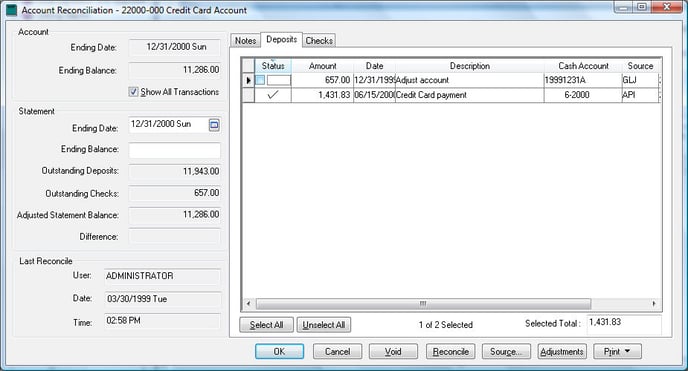Click the row pointer arrow for first transaction
The image size is (688, 371).
point(248,80)
